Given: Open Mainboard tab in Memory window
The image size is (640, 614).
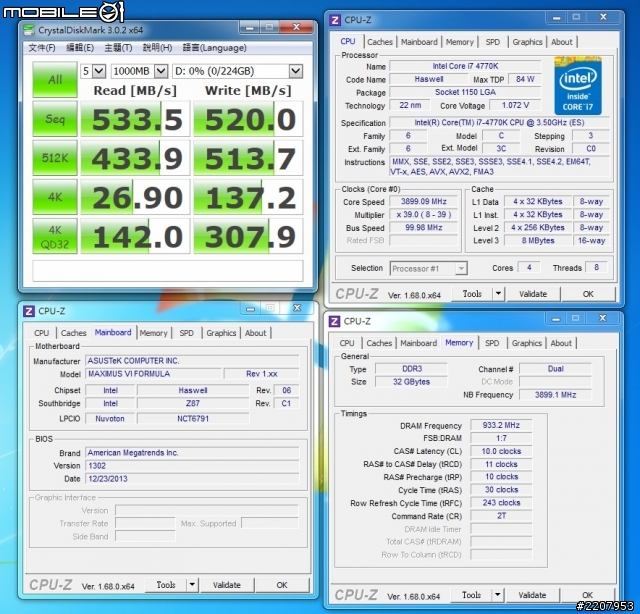Looking at the screenshot, I should (418, 343).
